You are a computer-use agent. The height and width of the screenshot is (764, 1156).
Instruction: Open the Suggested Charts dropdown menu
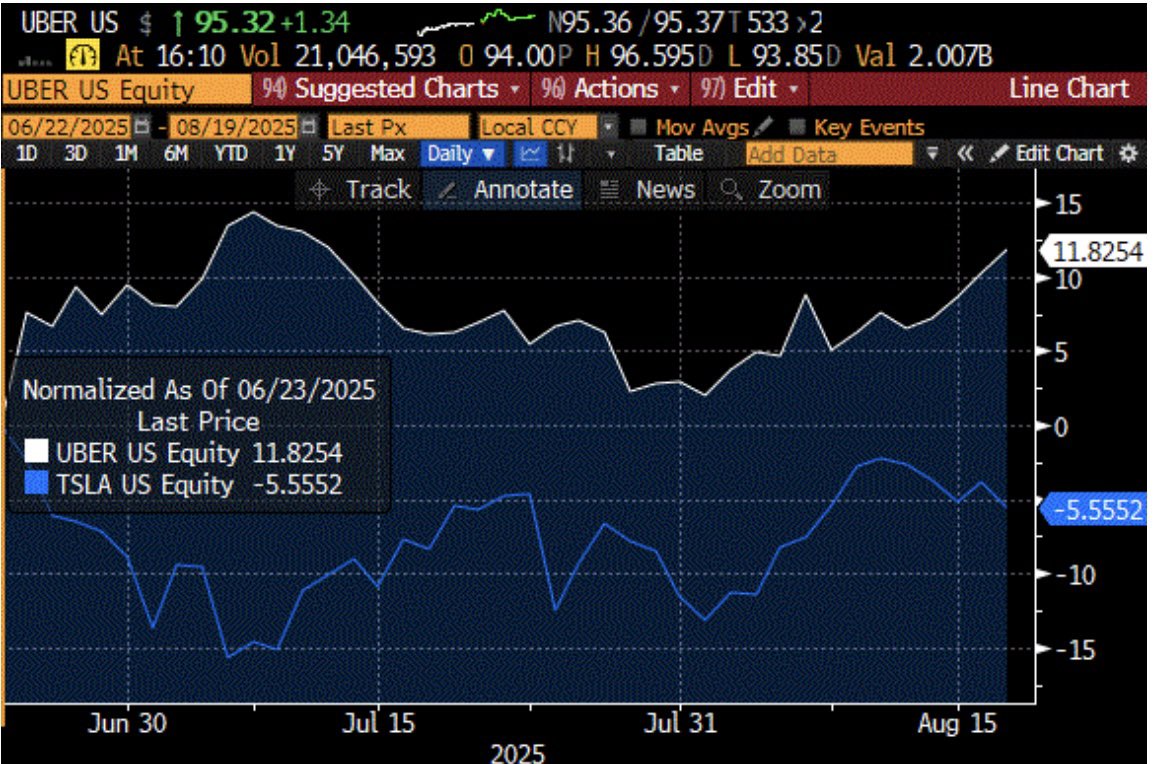pyautogui.click(x=391, y=89)
